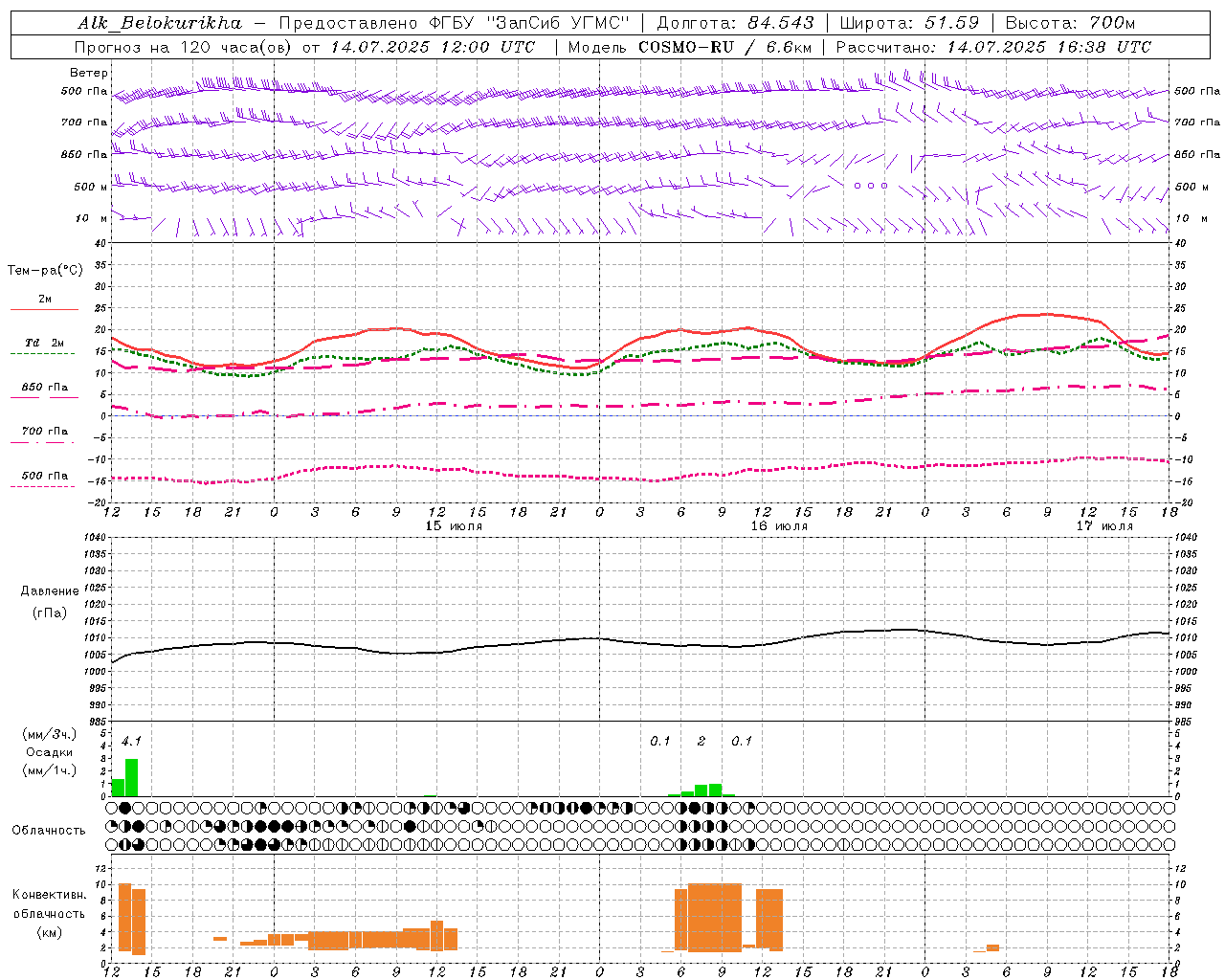Click the tallest green precipitation bar near 4.1
1225x980 pixels.
[132, 777]
